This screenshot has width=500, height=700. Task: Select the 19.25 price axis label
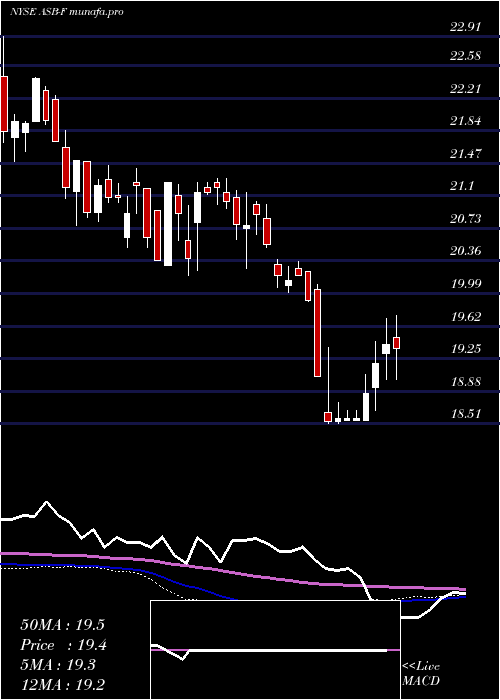point(466,349)
